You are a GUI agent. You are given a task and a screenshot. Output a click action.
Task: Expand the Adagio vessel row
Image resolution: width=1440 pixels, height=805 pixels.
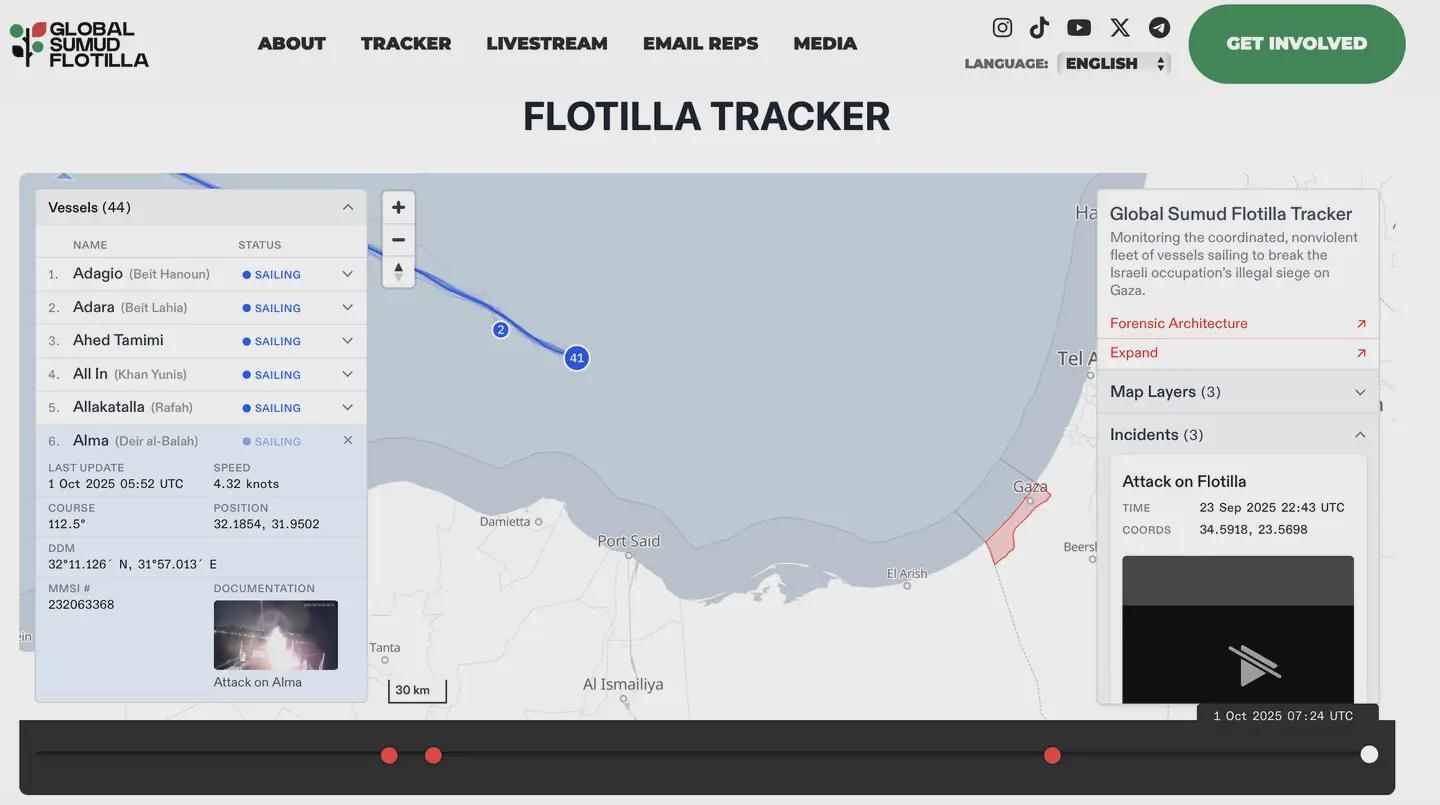click(348, 274)
